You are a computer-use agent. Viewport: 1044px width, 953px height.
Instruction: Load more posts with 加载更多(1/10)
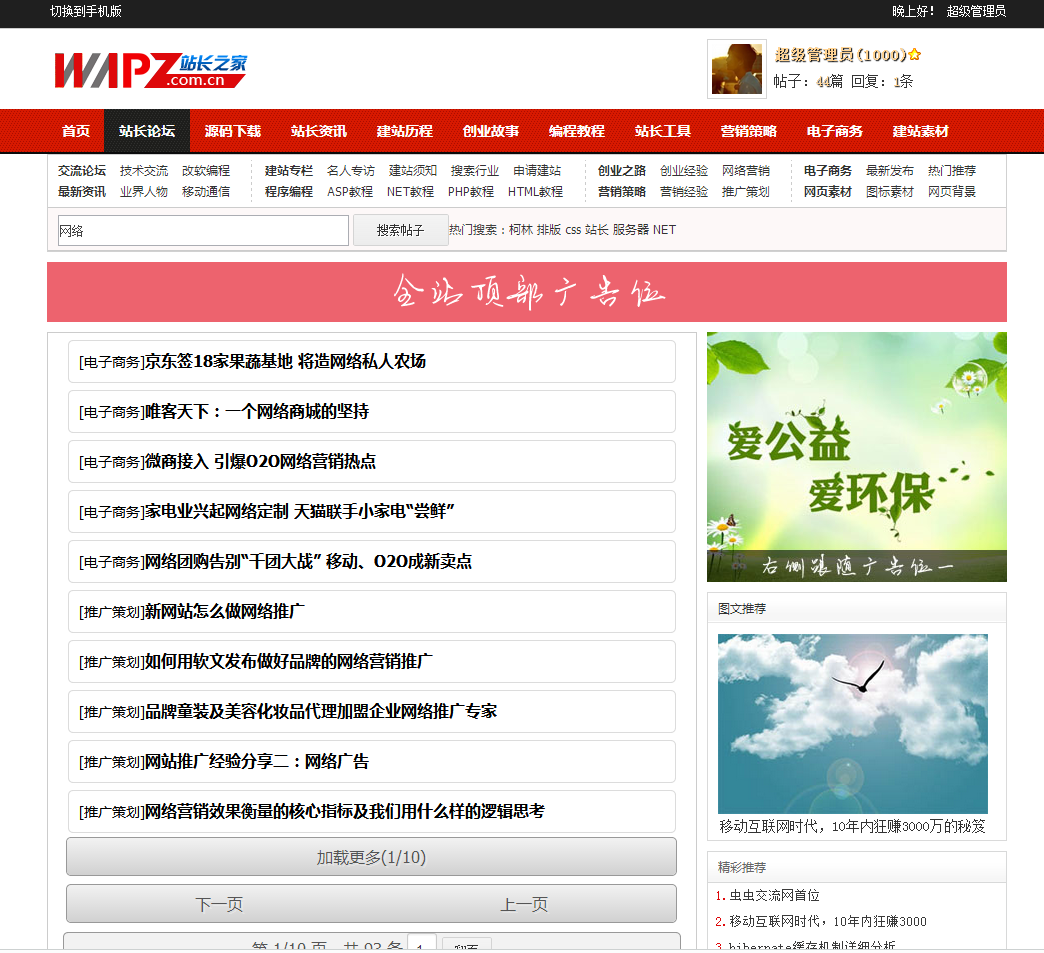371,857
